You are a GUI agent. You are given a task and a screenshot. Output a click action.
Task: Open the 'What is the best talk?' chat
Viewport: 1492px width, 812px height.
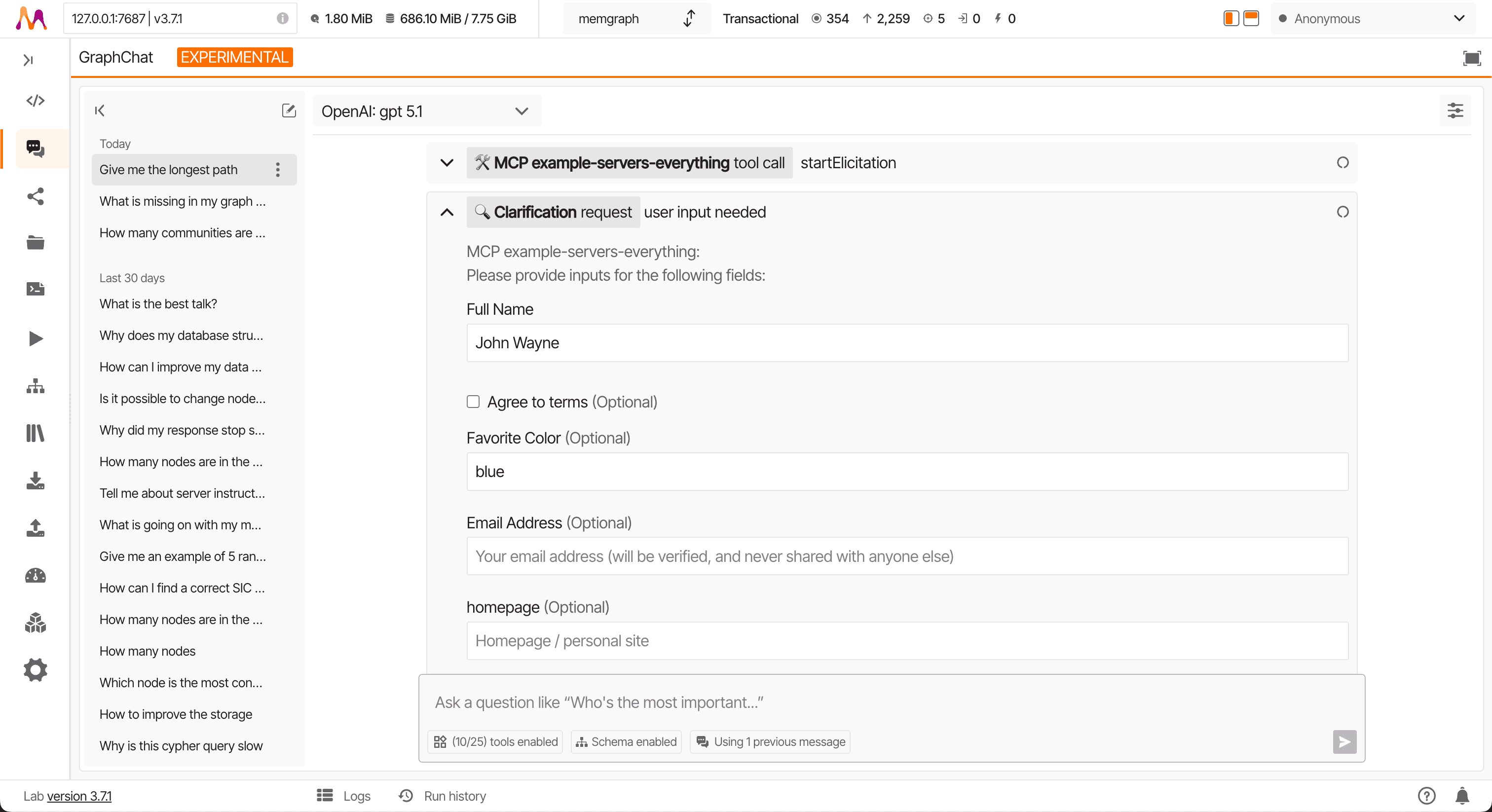click(x=158, y=304)
